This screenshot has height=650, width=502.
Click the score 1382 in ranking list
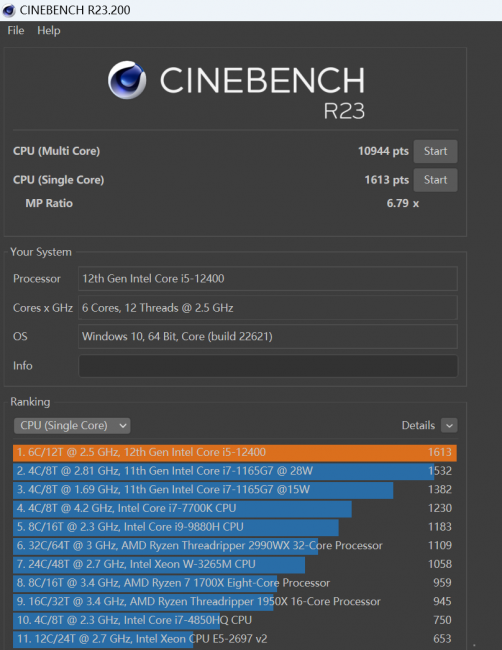coord(440,490)
